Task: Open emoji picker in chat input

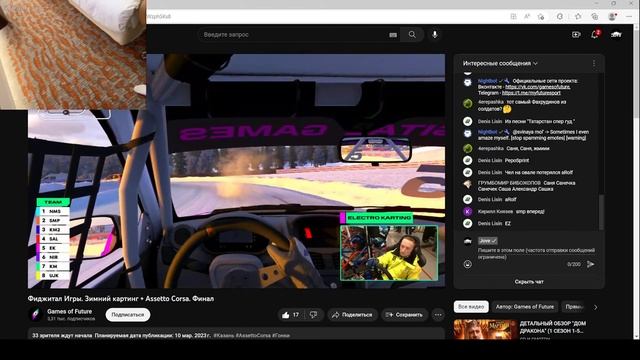Action: coord(468,264)
